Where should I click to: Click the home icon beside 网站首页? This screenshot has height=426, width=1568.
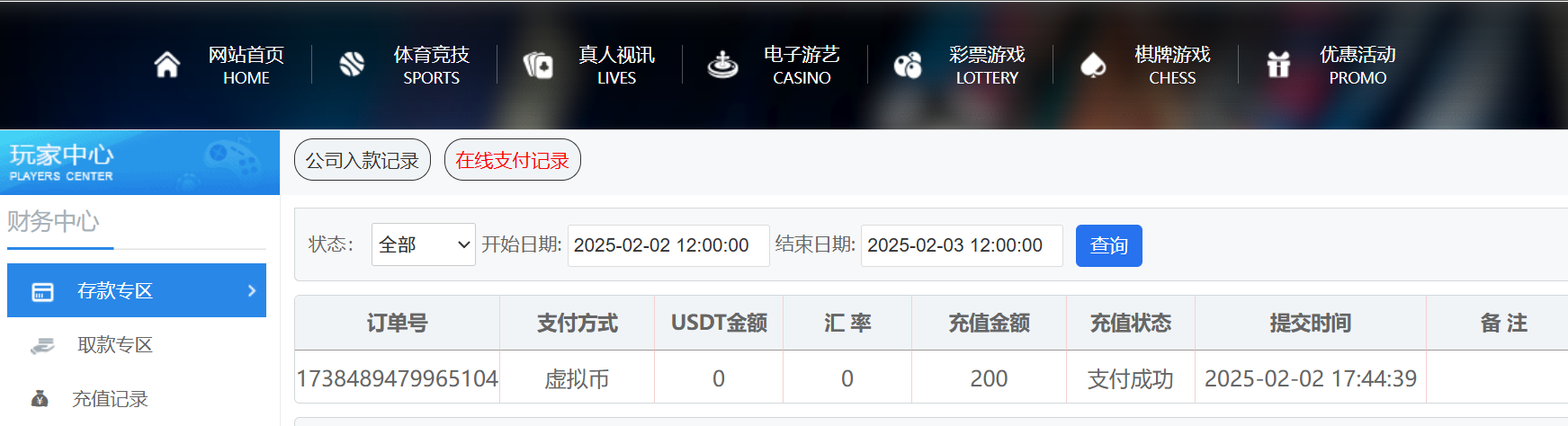coord(166,65)
